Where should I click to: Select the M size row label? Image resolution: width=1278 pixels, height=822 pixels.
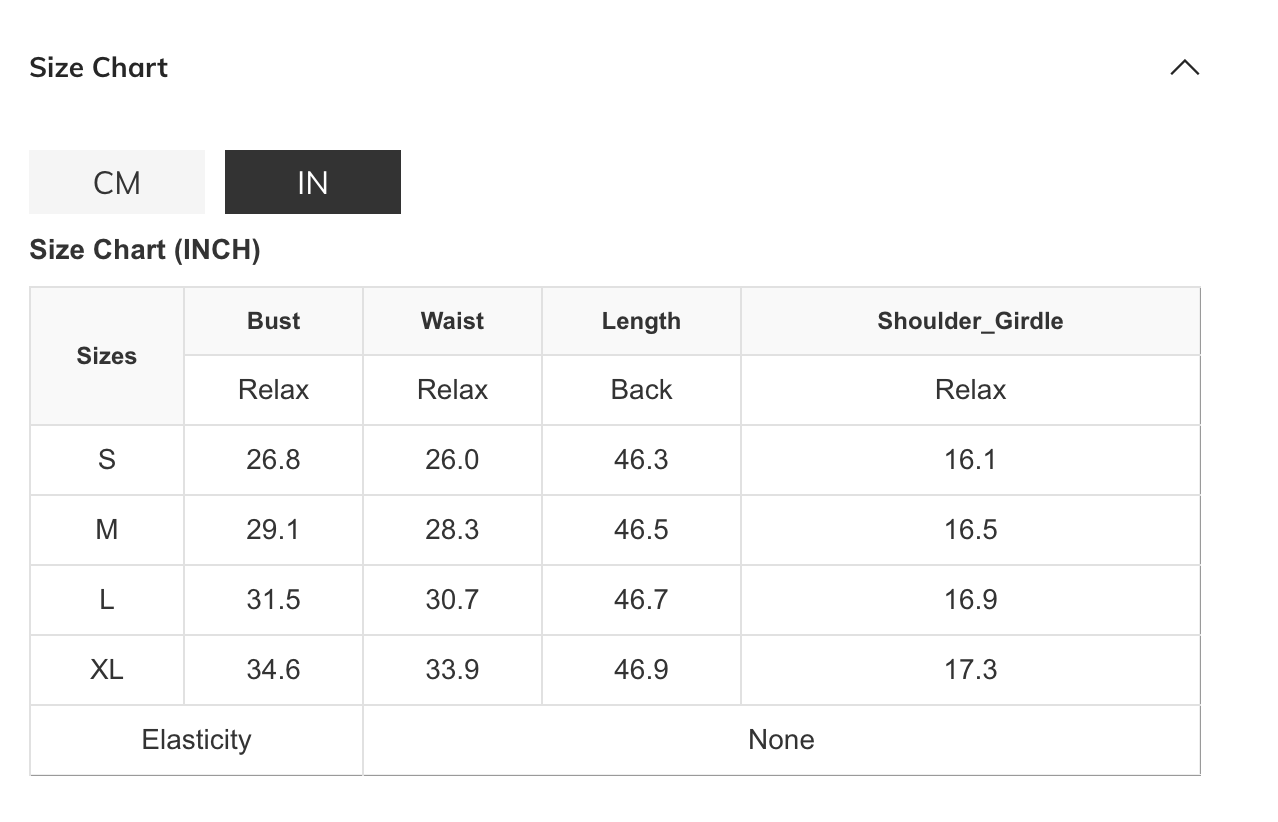click(107, 530)
